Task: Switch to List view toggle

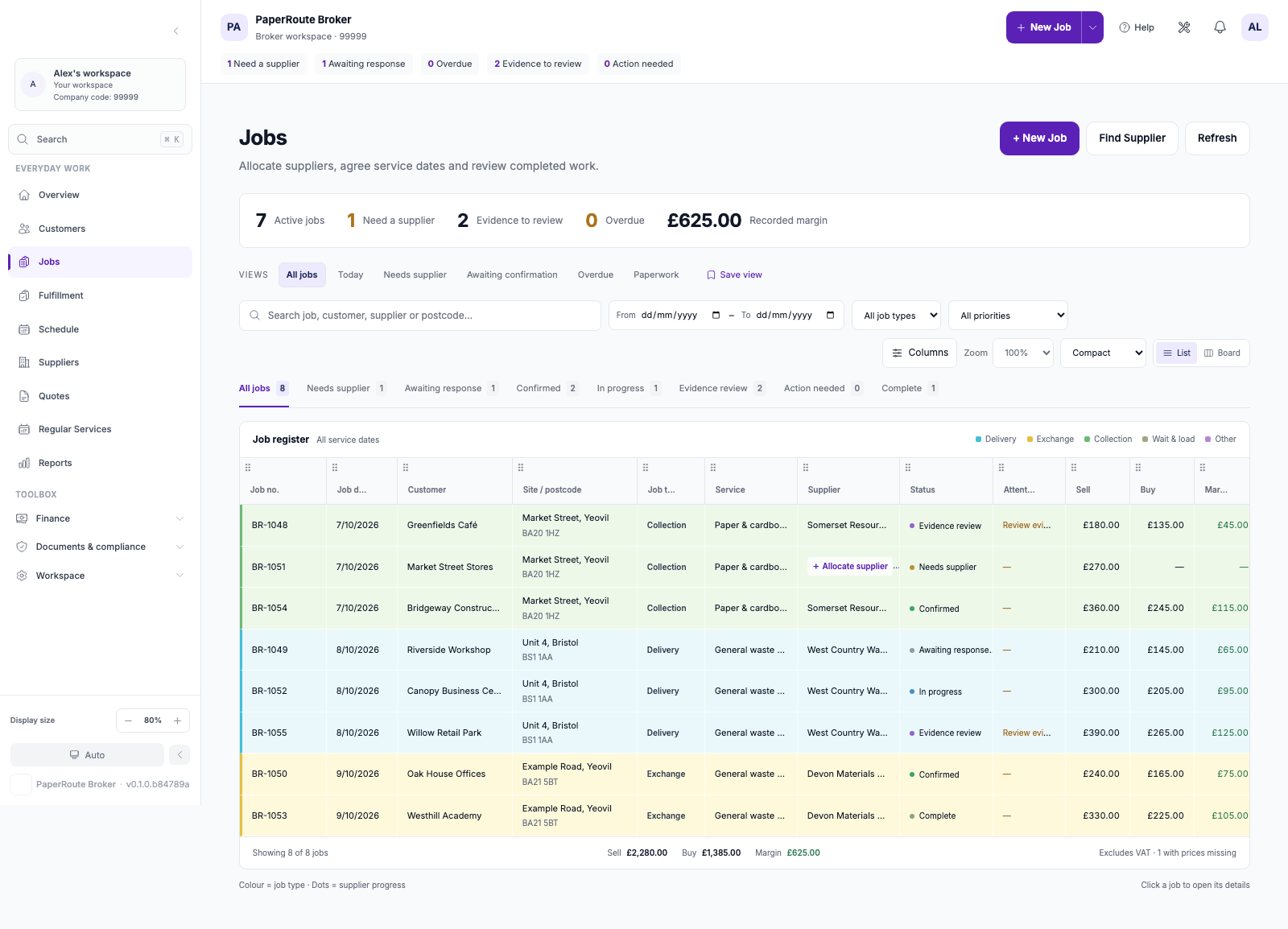Action: (x=1177, y=353)
